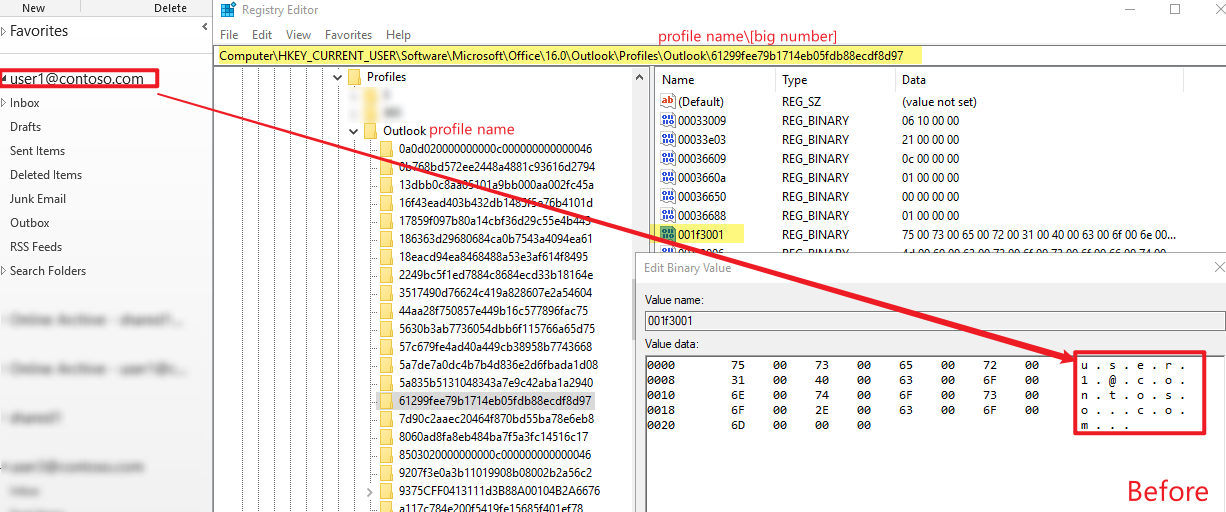Click the binary icon of value 00036609
The image size is (1226, 512).
tap(668, 158)
